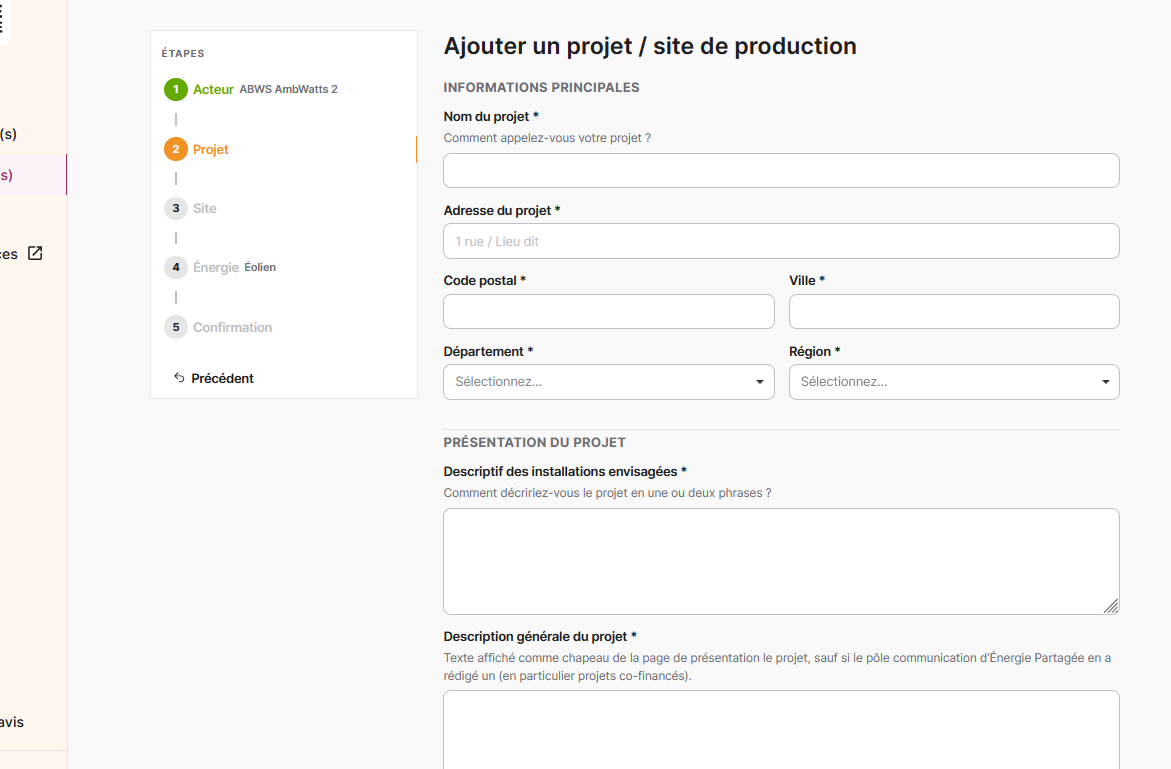Click the ABWS AmbWatts 2 text
This screenshot has height=769, width=1171.
click(x=288, y=90)
